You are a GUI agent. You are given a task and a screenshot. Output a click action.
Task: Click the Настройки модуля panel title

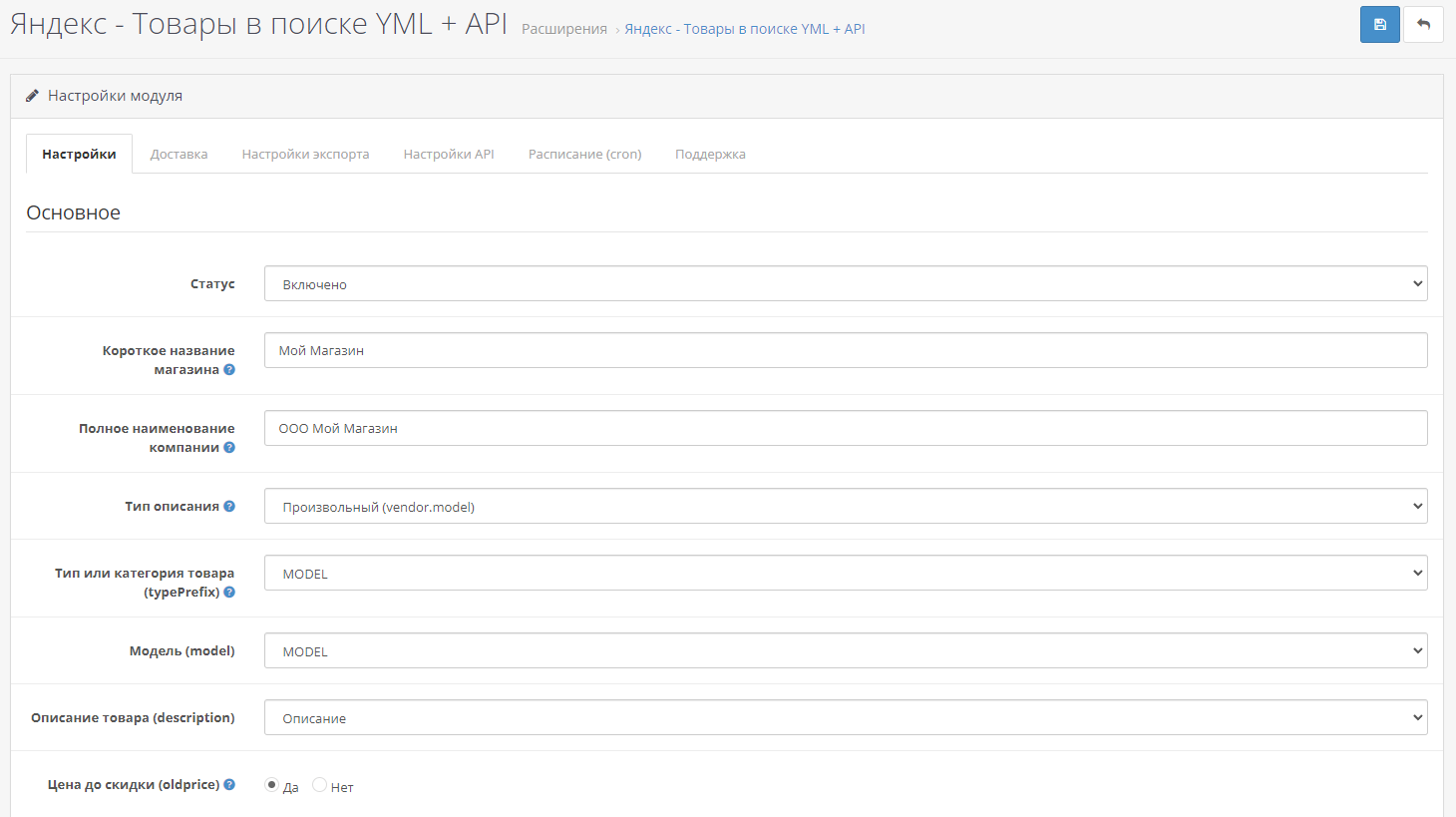pyautogui.click(x=115, y=96)
